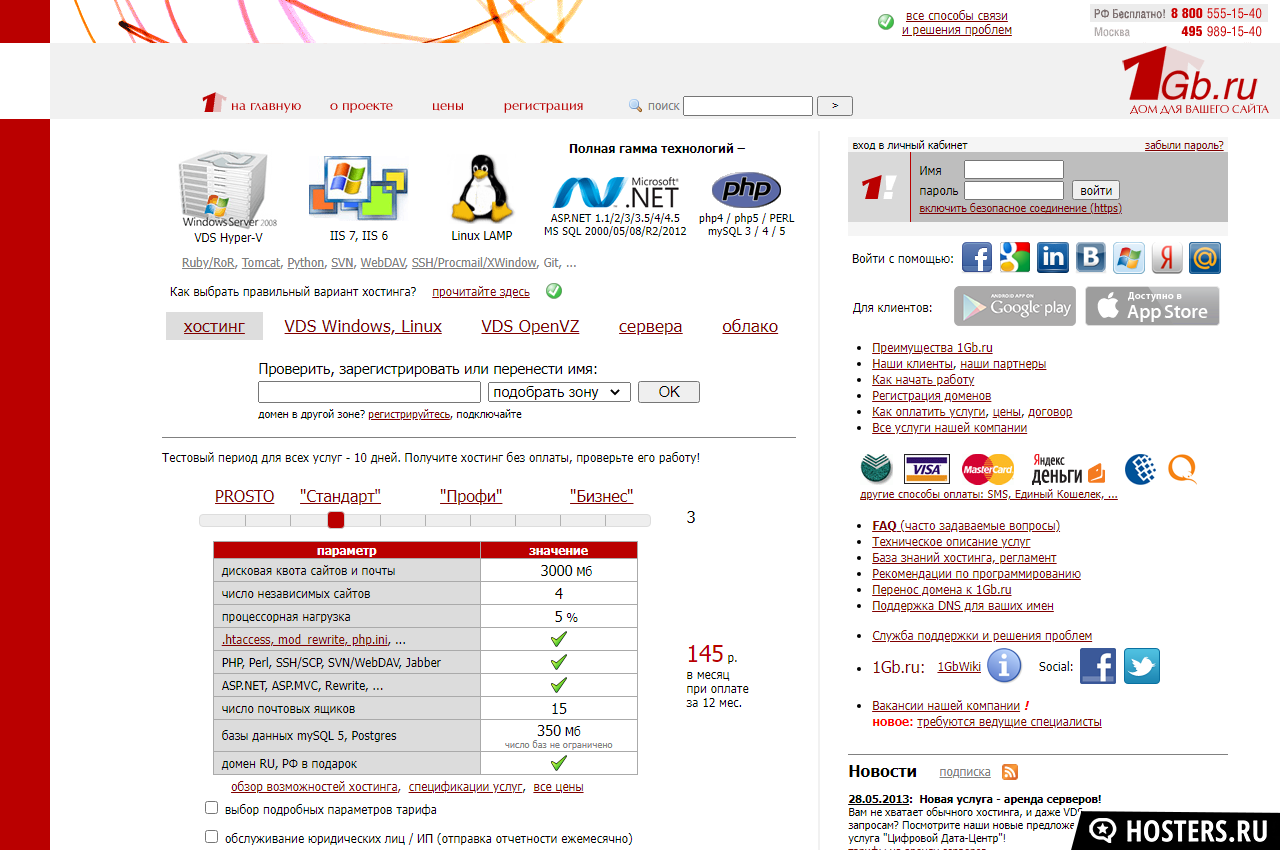Click the '>' search submit button
1280x850 pixels.
[x=835, y=106]
